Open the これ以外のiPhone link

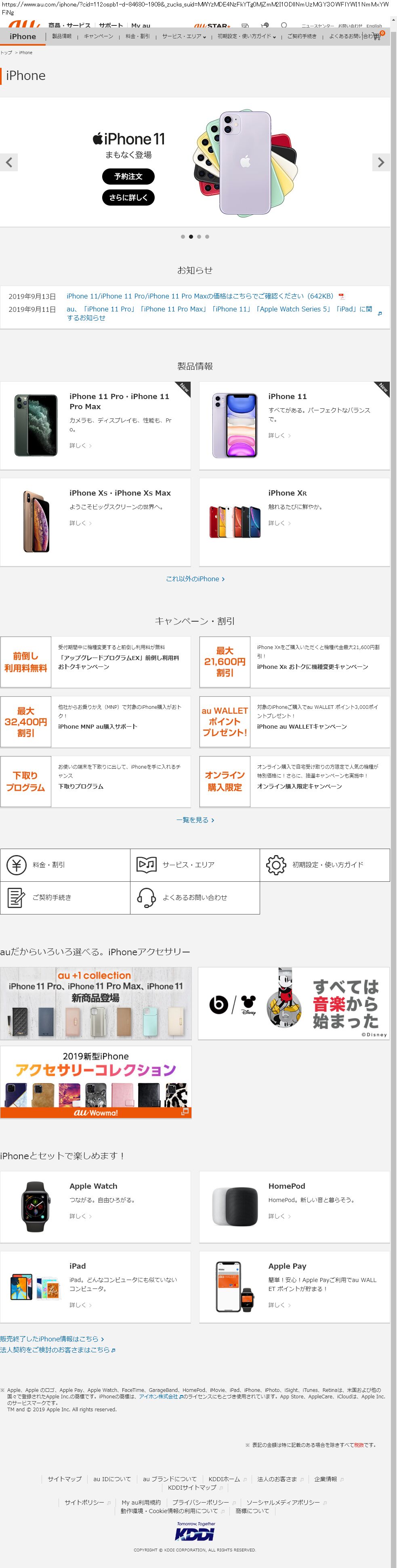[195, 579]
